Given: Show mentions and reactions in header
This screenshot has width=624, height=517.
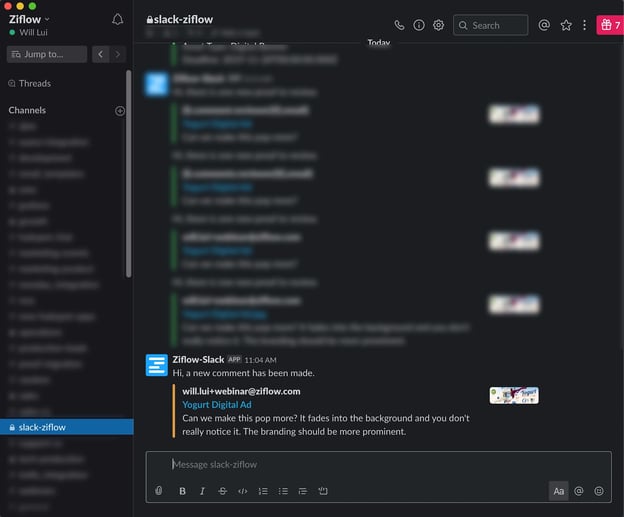Looking at the screenshot, I should click(544, 25).
